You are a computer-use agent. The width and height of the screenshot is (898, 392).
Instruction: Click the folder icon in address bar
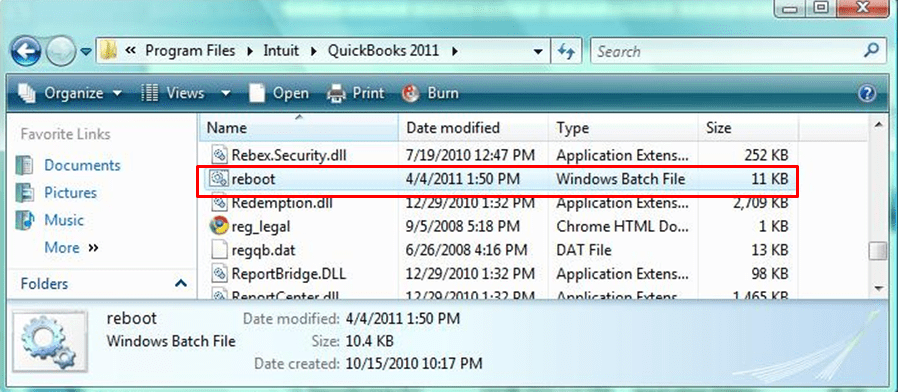(109, 51)
